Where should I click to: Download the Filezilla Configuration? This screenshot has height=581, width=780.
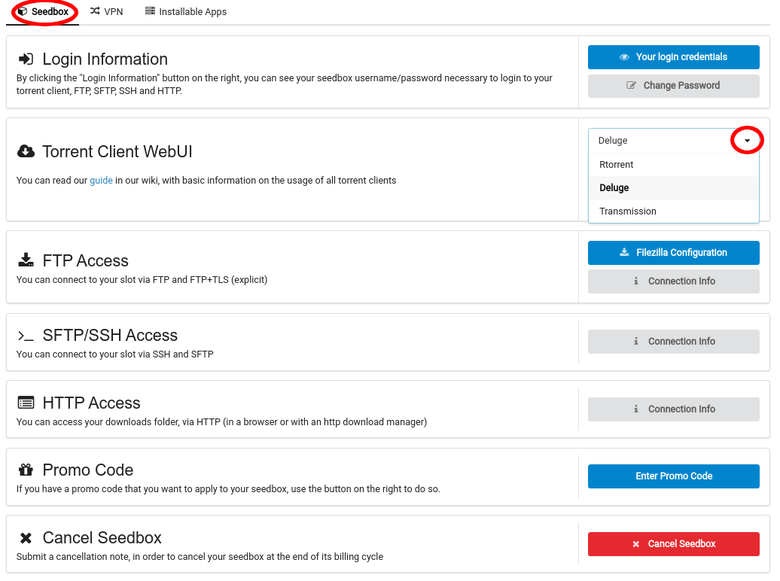tap(674, 253)
